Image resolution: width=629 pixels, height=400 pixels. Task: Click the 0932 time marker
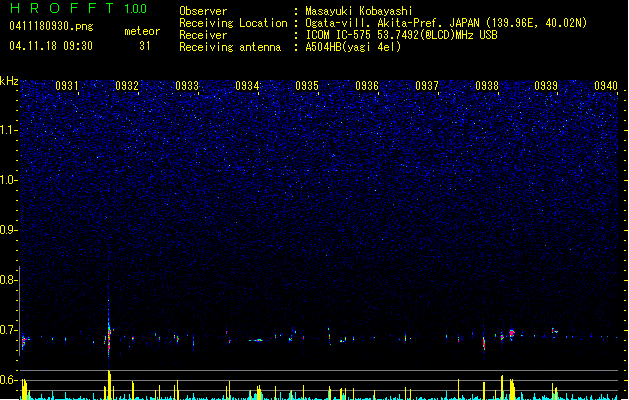[x=127, y=85]
